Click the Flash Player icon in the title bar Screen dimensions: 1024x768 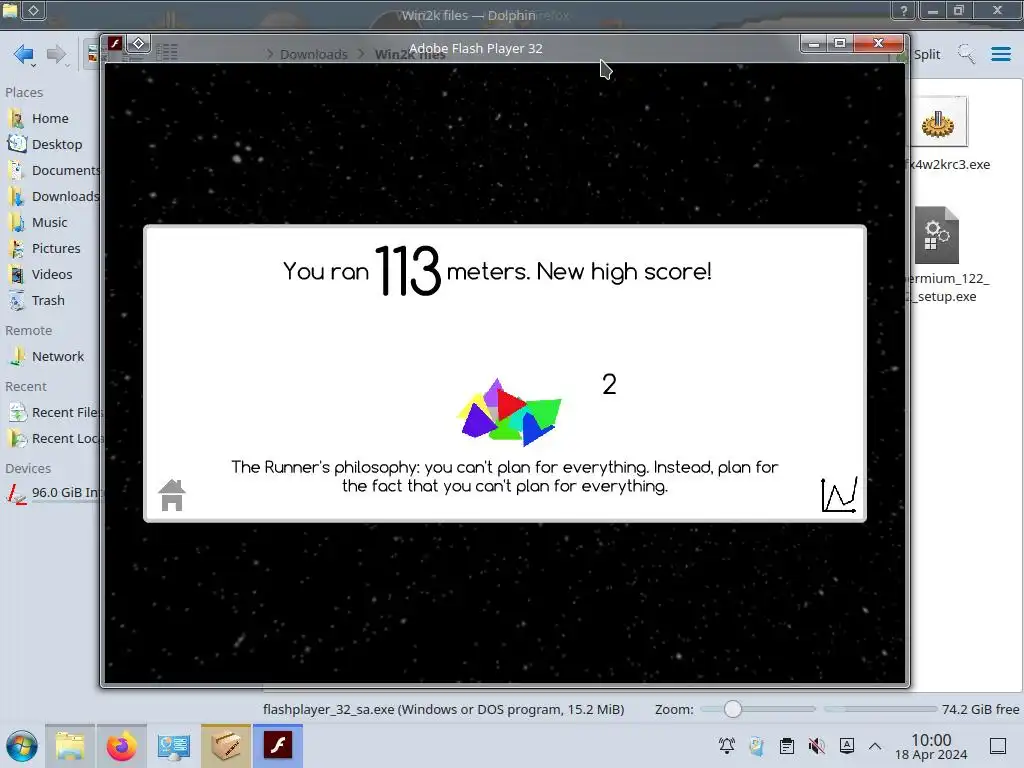[115, 44]
